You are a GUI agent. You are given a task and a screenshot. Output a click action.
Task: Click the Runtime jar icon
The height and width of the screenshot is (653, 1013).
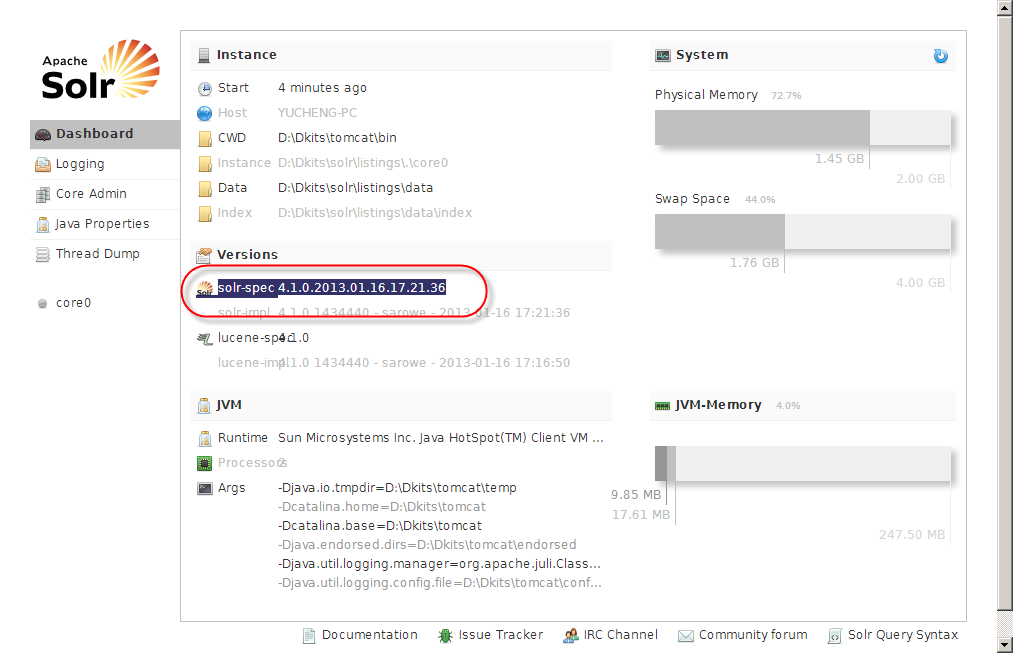point(205,439)
